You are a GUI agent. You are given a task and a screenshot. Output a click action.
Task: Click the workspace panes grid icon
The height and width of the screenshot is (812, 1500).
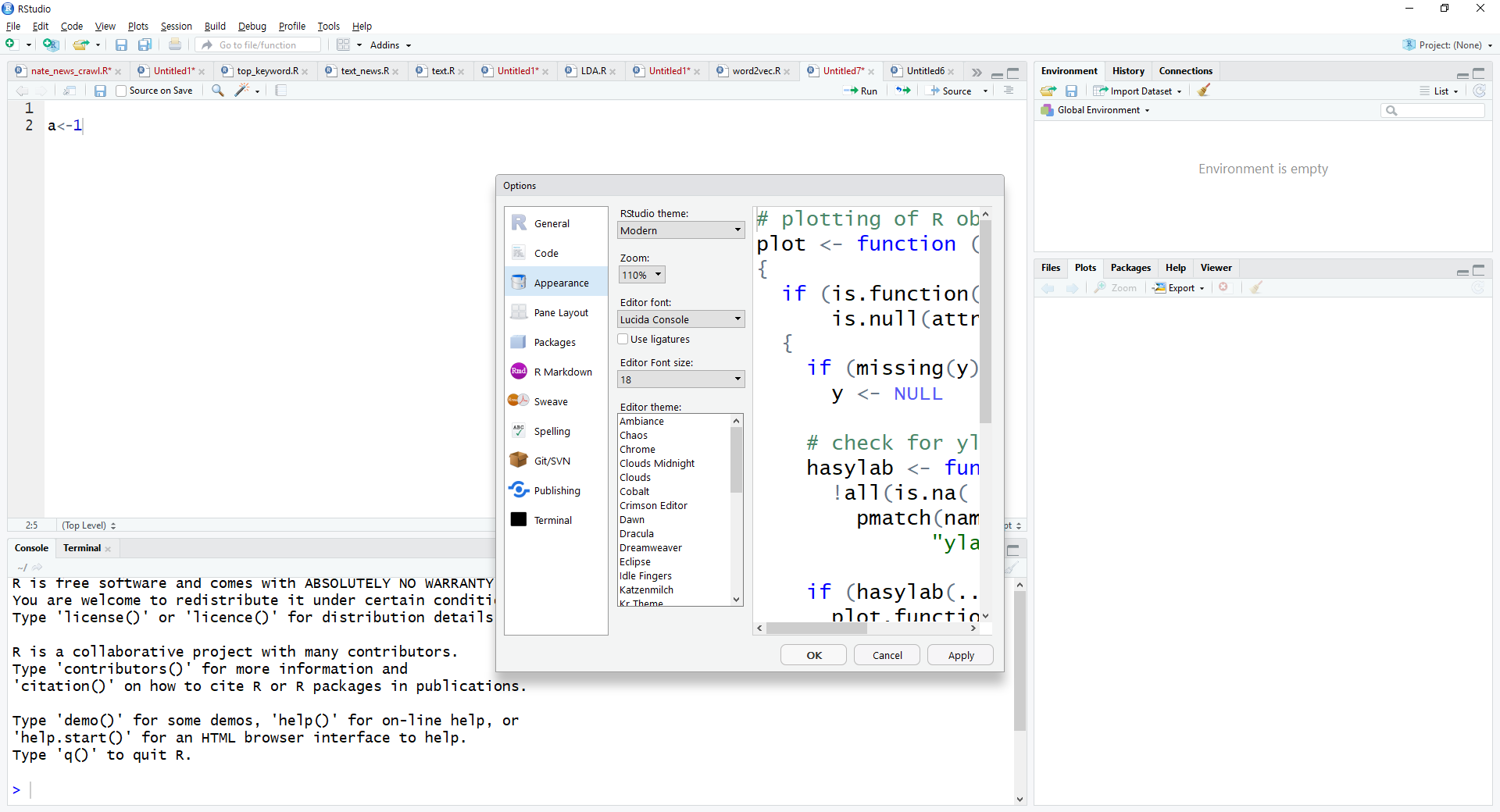(343, 45)
